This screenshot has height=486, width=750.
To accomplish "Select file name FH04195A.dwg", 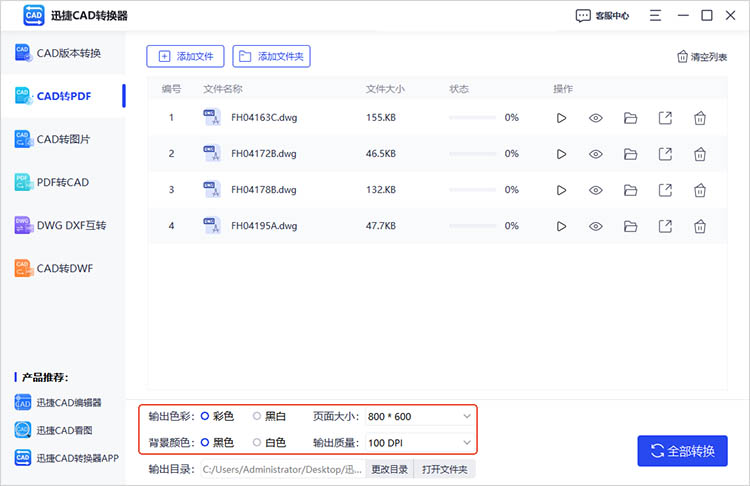I will point(264,226).
